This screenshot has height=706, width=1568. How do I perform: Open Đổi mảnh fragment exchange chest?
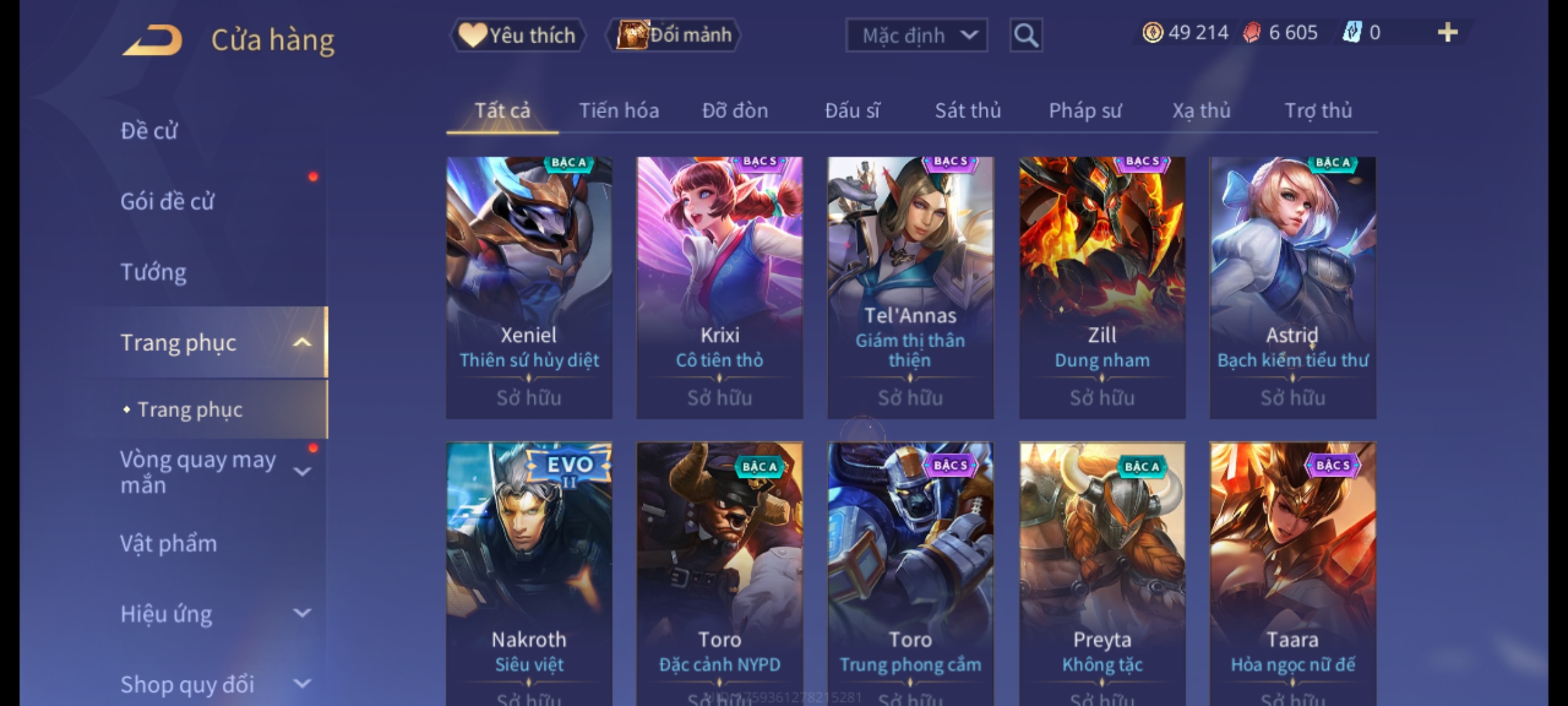pos(674,35)
